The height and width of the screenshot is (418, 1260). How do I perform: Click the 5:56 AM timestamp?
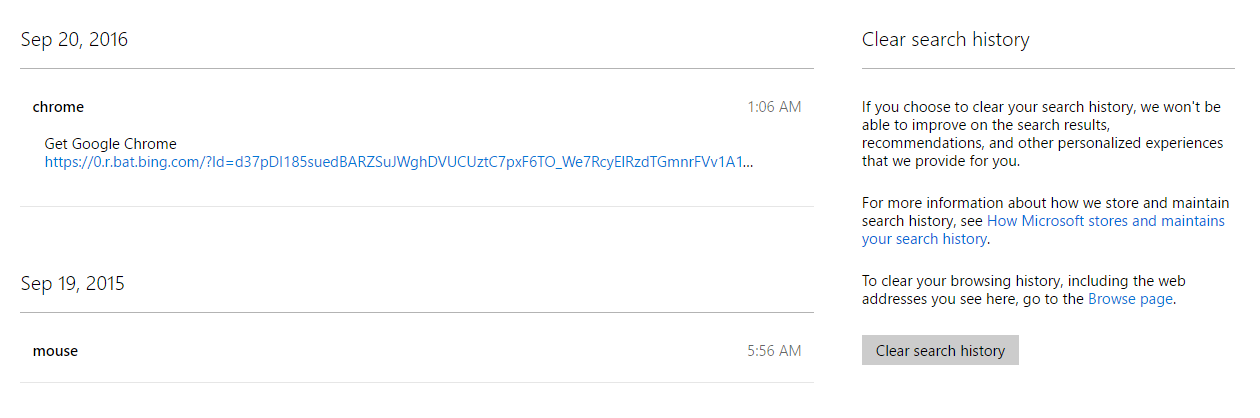(x=774, y=351)
